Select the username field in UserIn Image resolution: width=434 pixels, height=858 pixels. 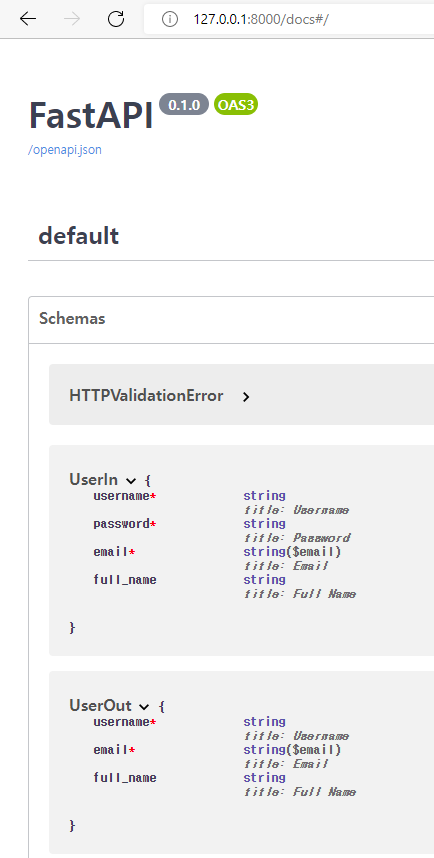[125, 496]
